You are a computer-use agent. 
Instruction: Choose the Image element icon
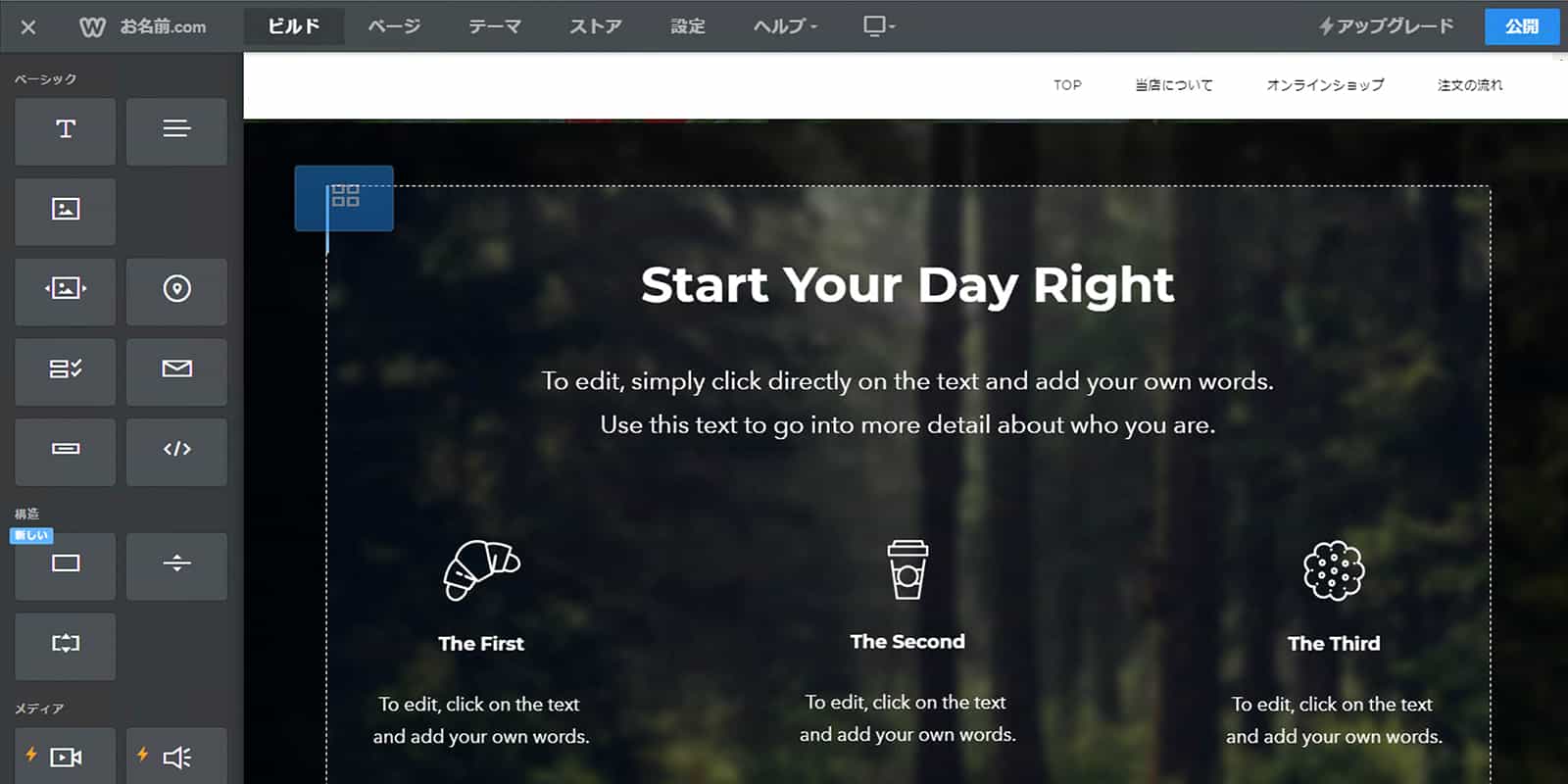pyautogui.click(x=65, y=211)
